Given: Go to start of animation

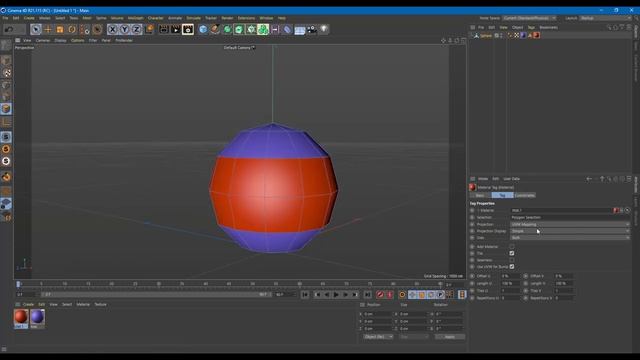Looking at the screenshot, I should click(x=305, y=294).
